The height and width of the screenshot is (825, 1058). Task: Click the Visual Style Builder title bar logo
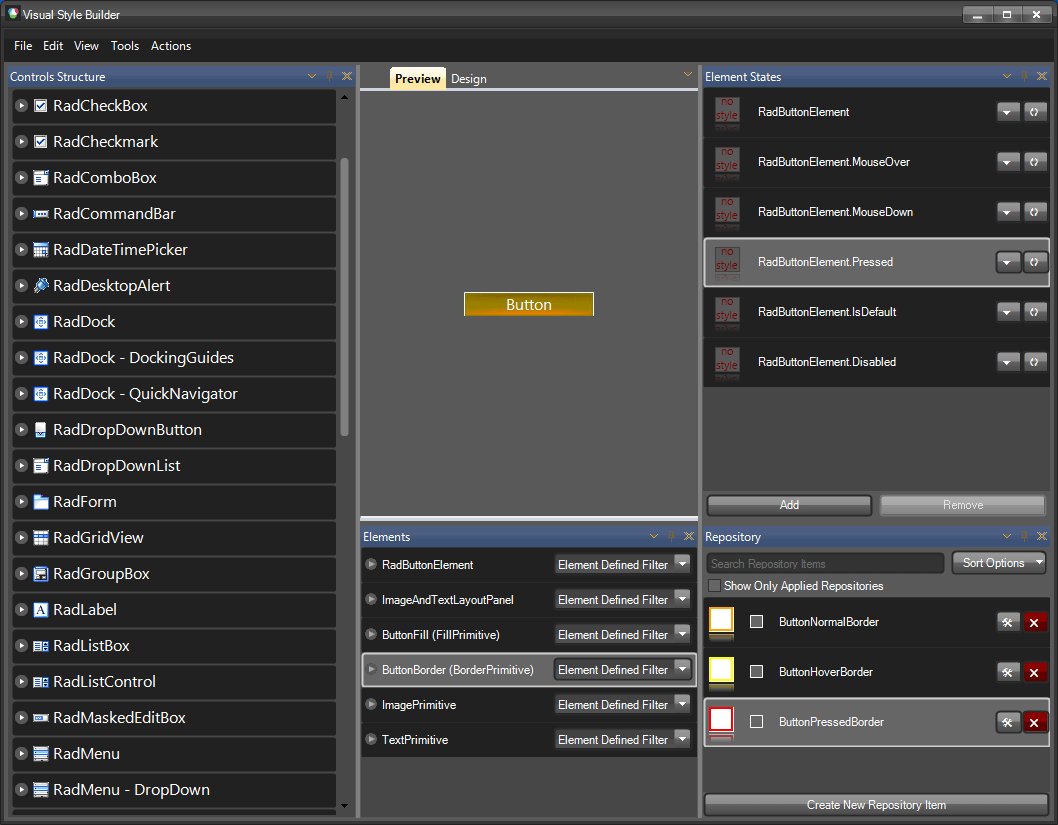[x=12, y=14]
